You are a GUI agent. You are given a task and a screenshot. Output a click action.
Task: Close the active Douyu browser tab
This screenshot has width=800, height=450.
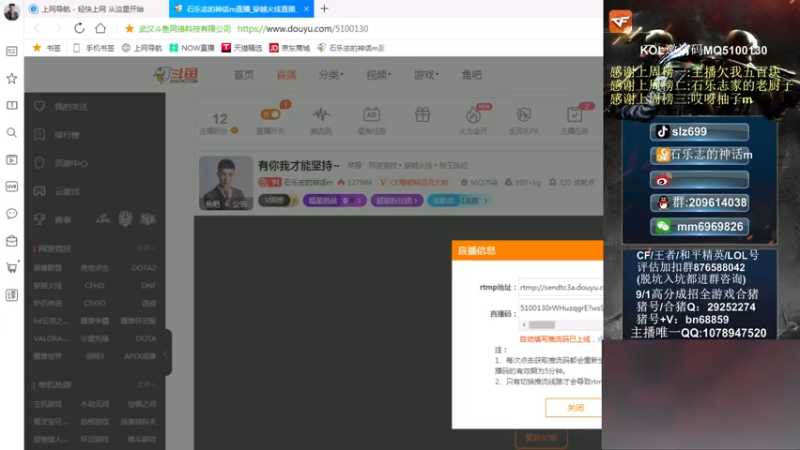pos(306,9)
